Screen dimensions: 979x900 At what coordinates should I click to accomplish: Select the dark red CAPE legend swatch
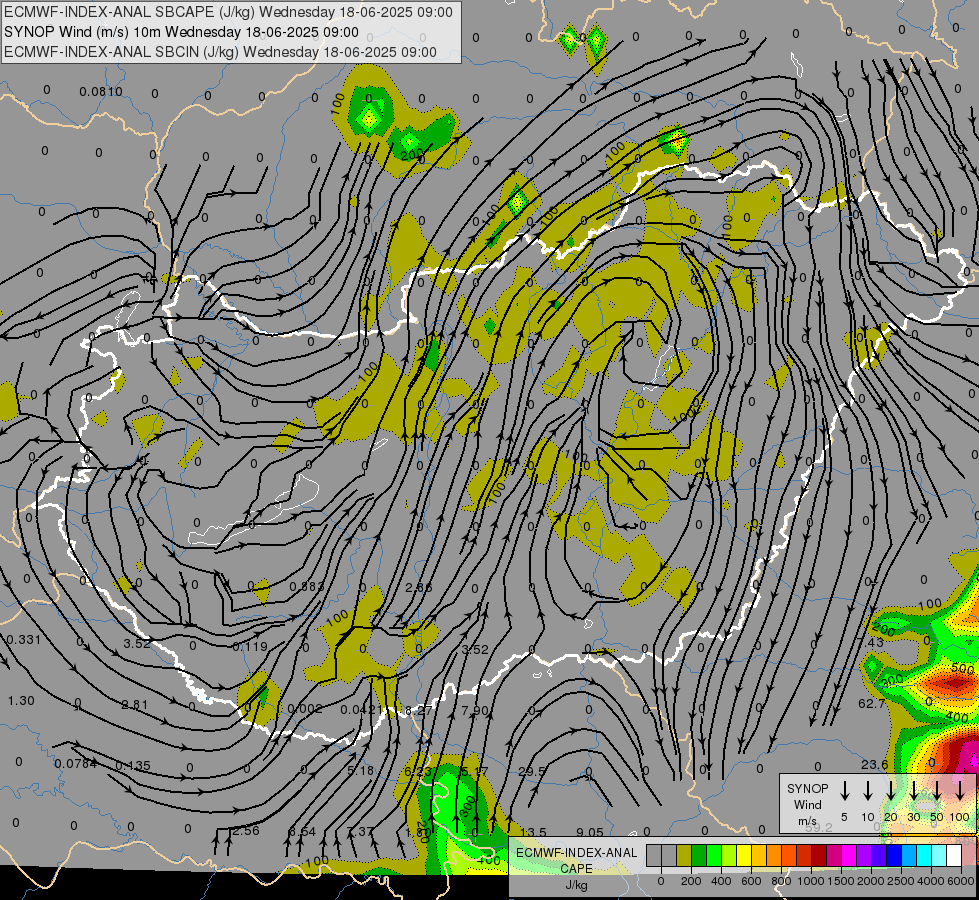(819, 856)
